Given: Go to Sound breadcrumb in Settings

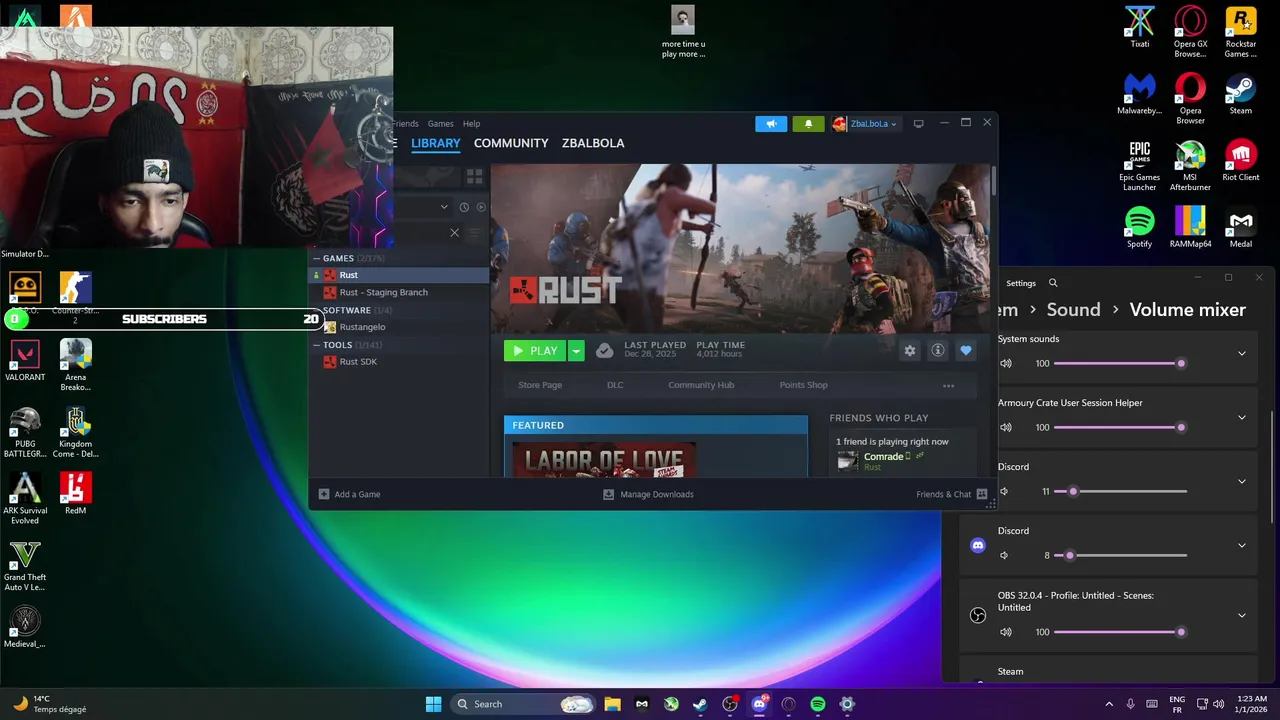Looking at the screenshot, I should [1073, 310].
